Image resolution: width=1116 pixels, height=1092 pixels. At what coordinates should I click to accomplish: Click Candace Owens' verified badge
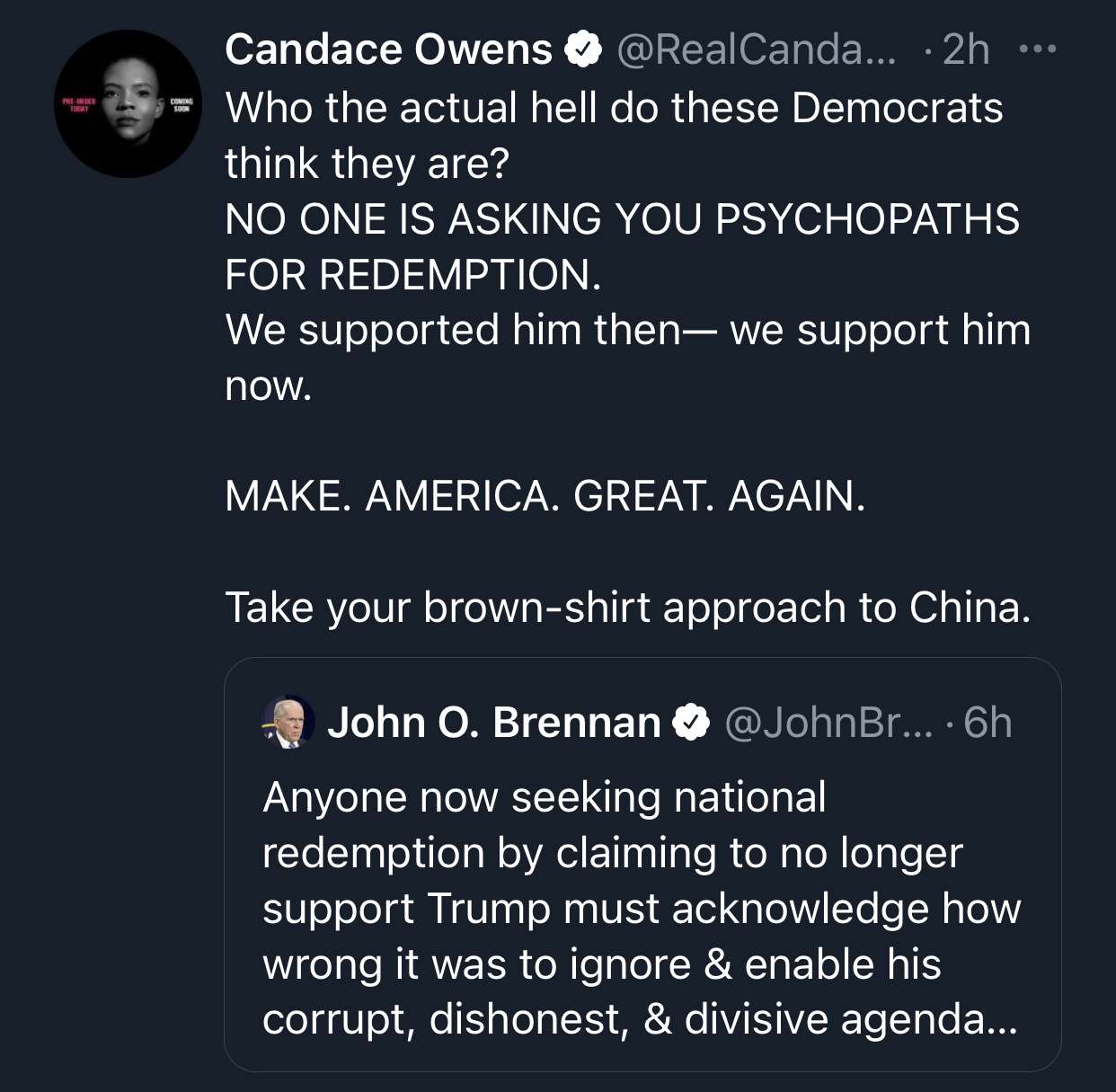582,49
